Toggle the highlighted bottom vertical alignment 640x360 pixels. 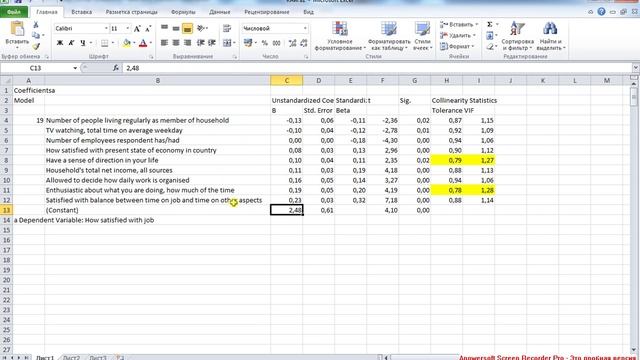click(x=187, y=28)
